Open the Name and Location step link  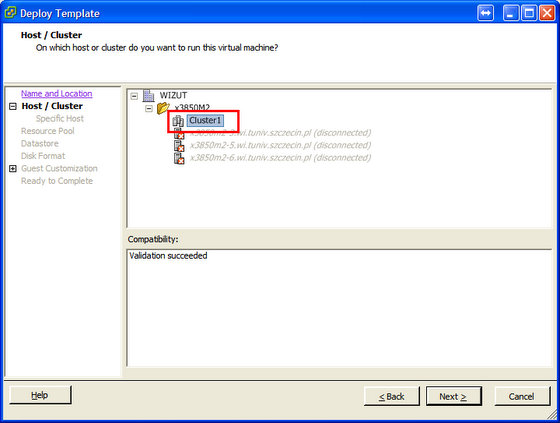tap(56, 94)
